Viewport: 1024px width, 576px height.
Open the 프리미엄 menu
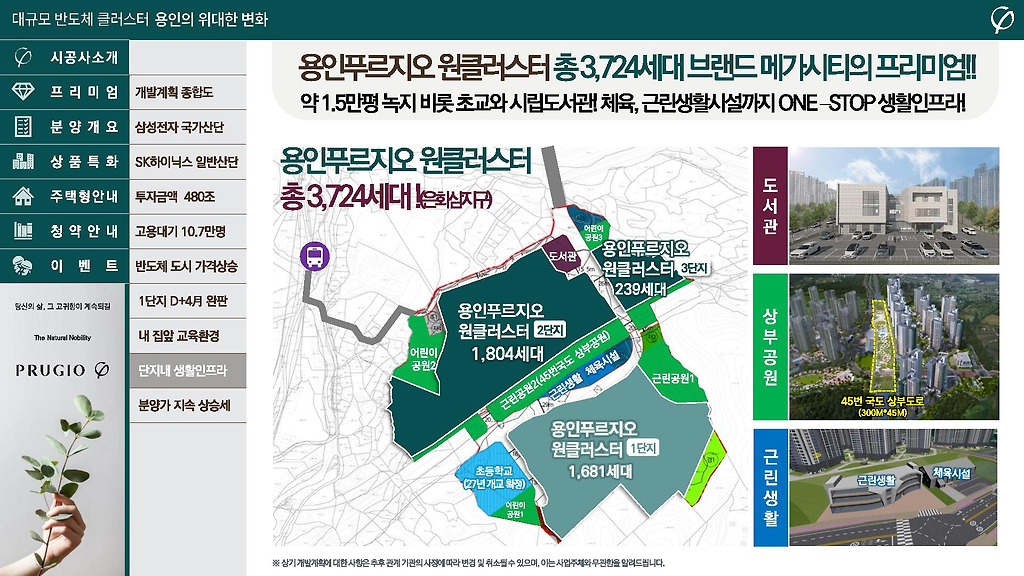(x=64, y=92)
